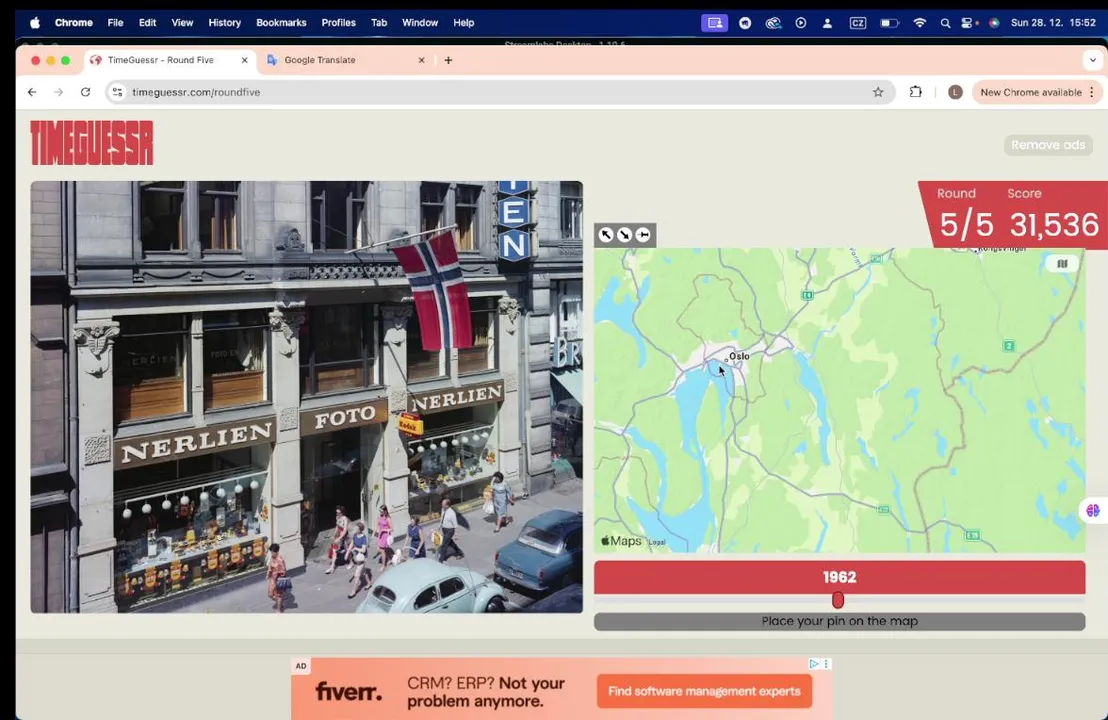The width and height of the screenshot is (1108, 720).
Task: Open the View menu
Action: point(182,23)
